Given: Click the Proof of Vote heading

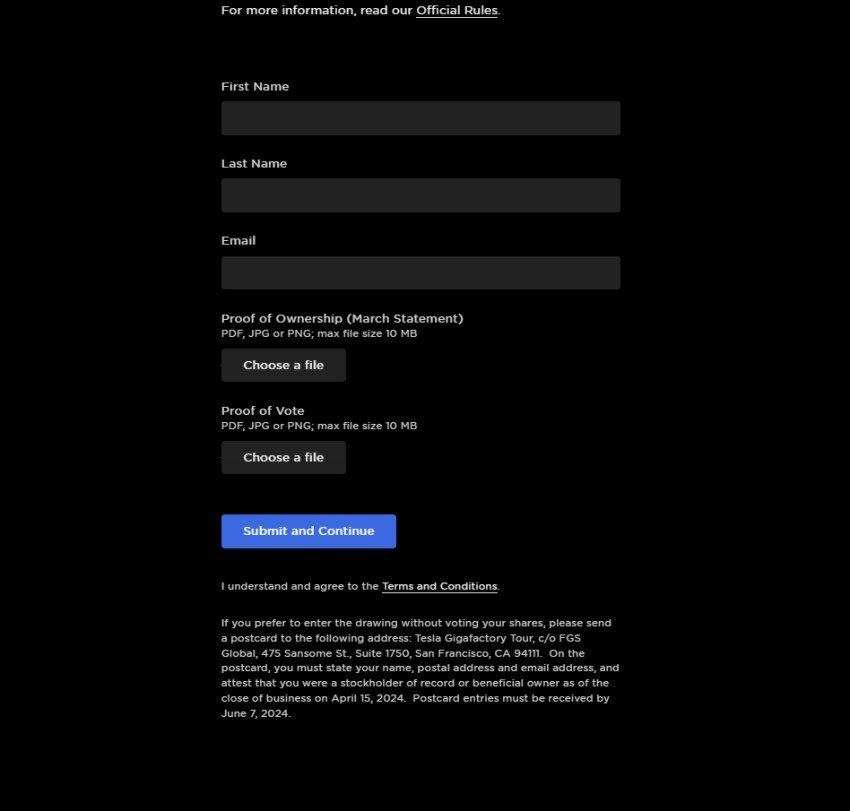Looking at the screenshot, I should (x=262, y=411).
